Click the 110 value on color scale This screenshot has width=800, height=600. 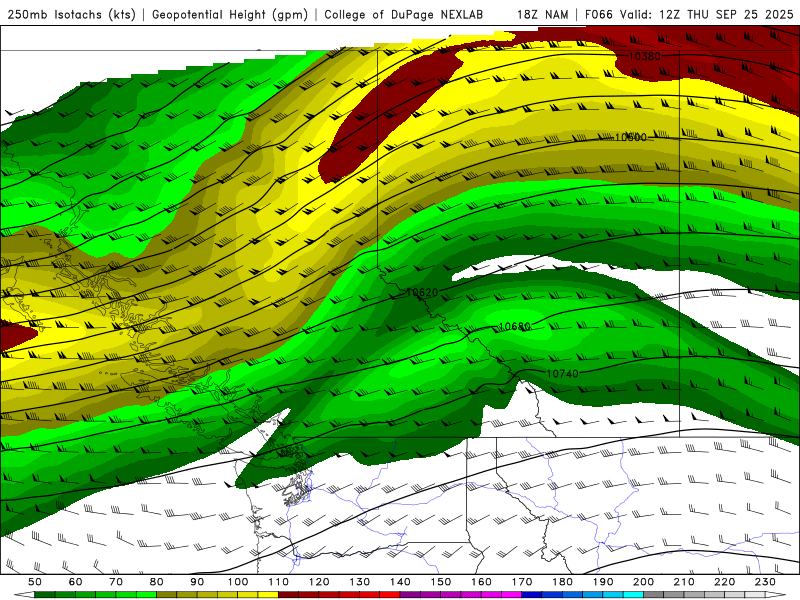click(279, 582)
